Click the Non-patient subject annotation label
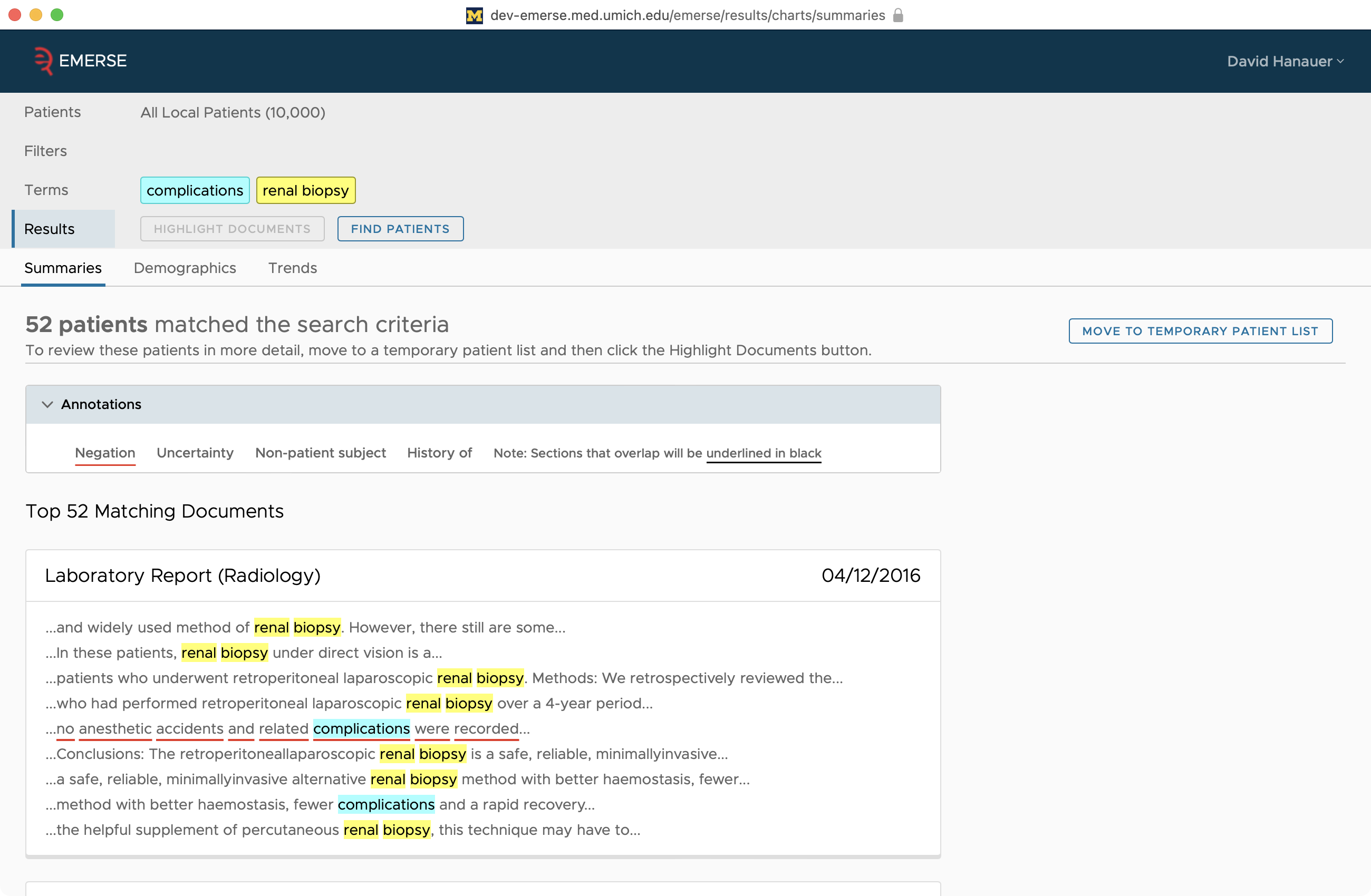Viewport: 1371px width, 896px height. click(320, 453)
